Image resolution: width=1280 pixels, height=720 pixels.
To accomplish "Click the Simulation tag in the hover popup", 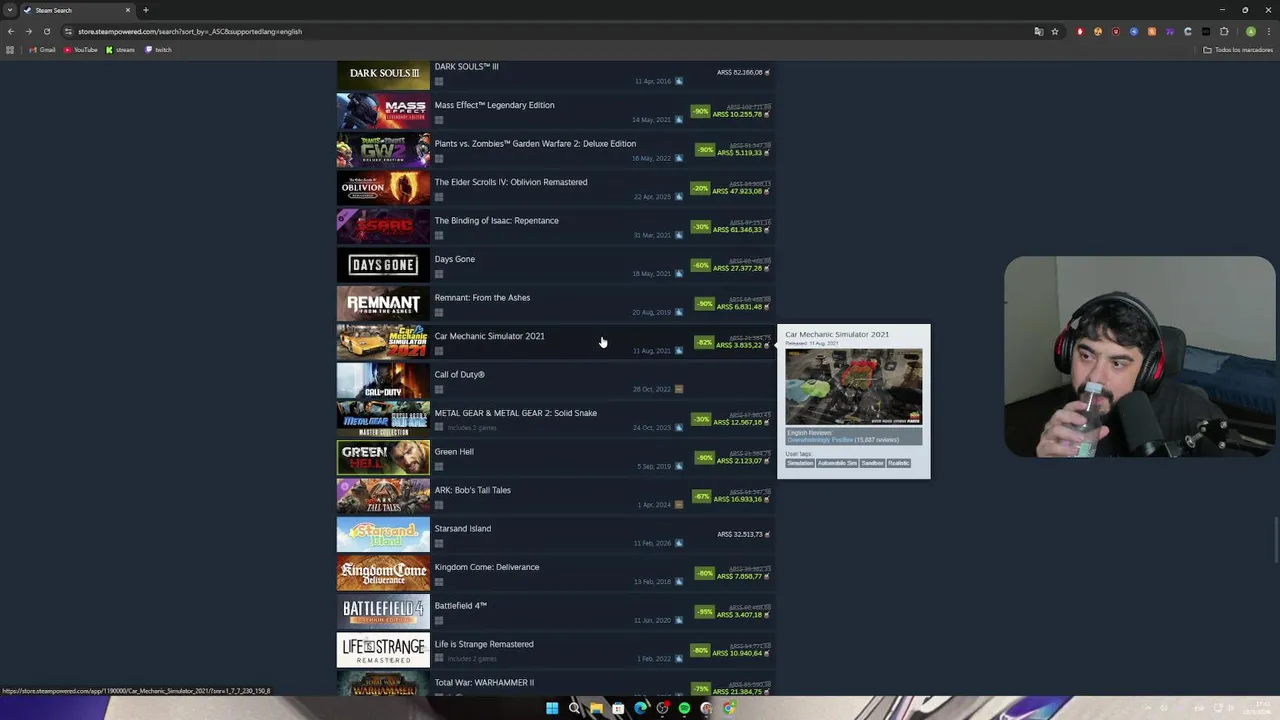I will tap(800, 463).
